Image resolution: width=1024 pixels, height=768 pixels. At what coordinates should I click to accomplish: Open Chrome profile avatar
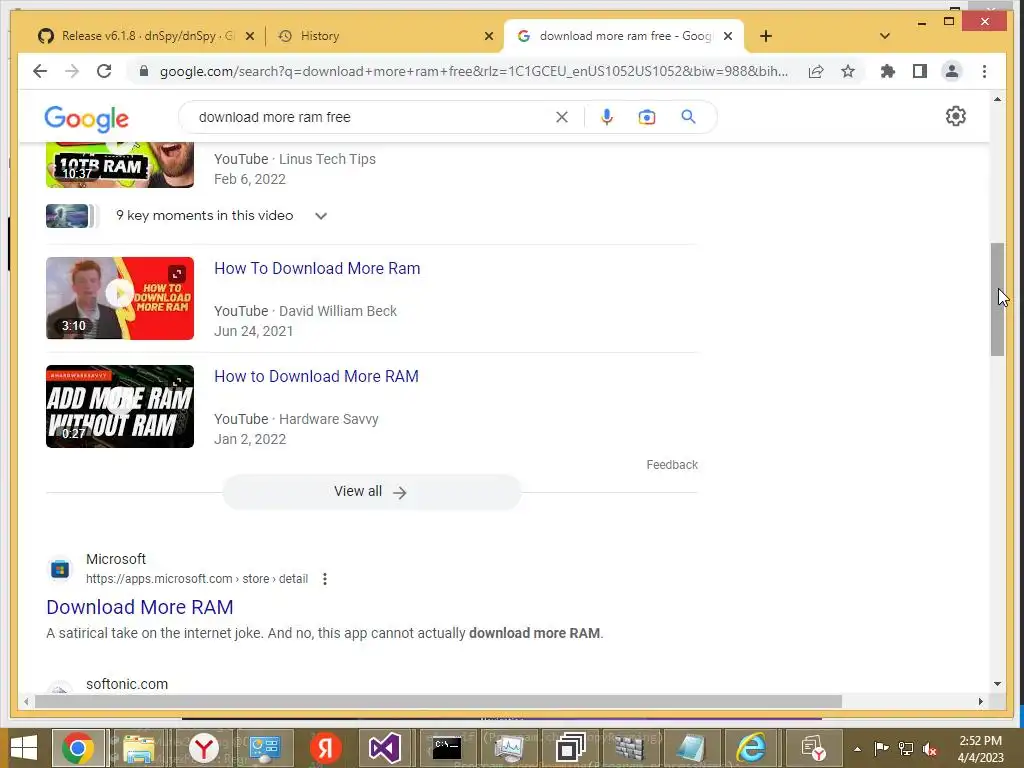pos(952,71)
